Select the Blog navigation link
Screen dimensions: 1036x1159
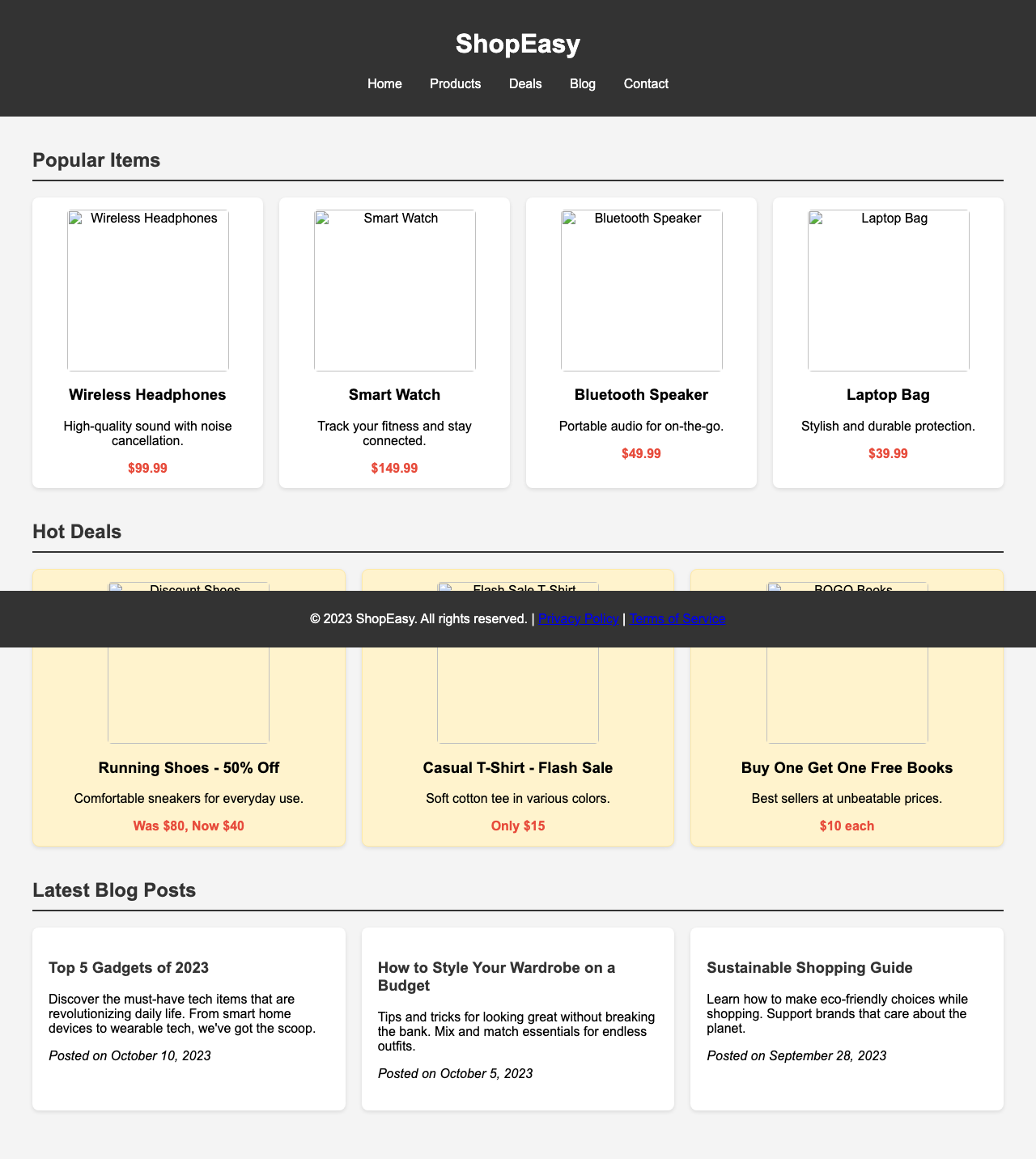point(584,83)
